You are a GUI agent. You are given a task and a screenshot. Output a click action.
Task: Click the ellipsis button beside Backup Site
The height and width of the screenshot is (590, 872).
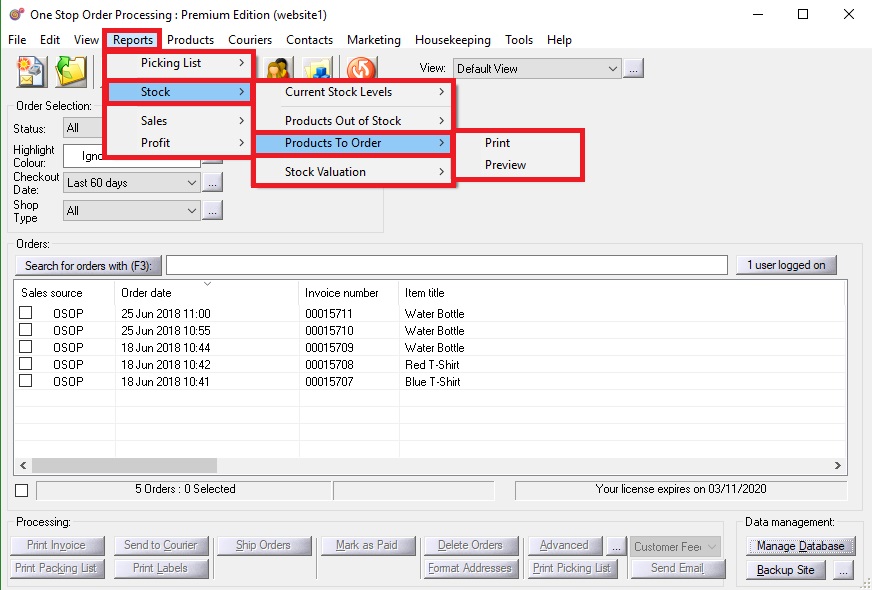coord(844,570)
